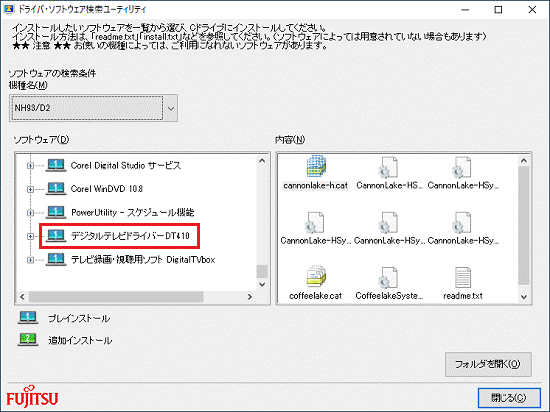
Task: Expand Corel Digital Studio サービス tree node
Action: pos(30,166)
